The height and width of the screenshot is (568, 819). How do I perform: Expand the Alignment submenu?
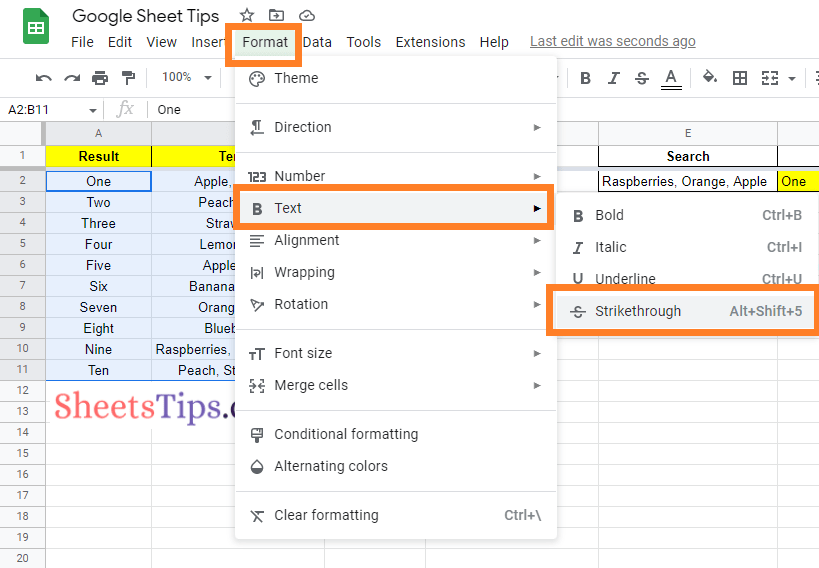coord(396,240)
